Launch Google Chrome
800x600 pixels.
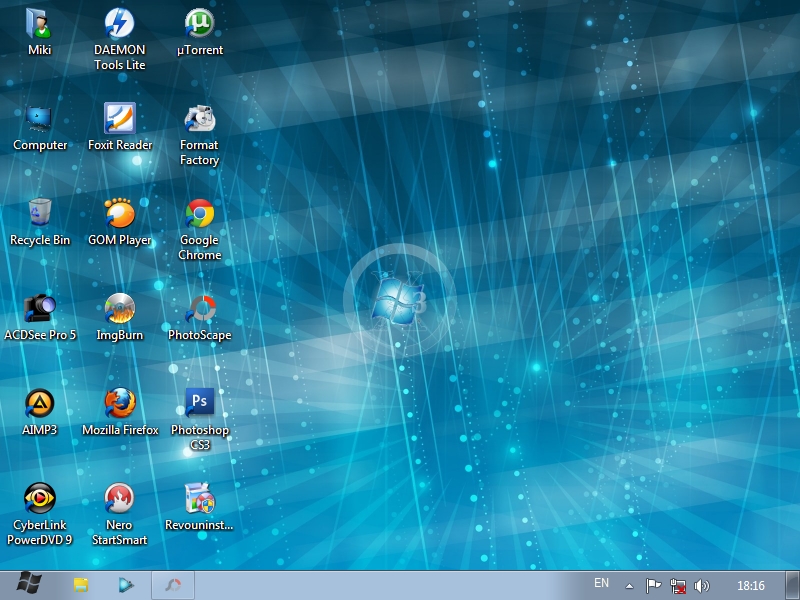point(198,212)
